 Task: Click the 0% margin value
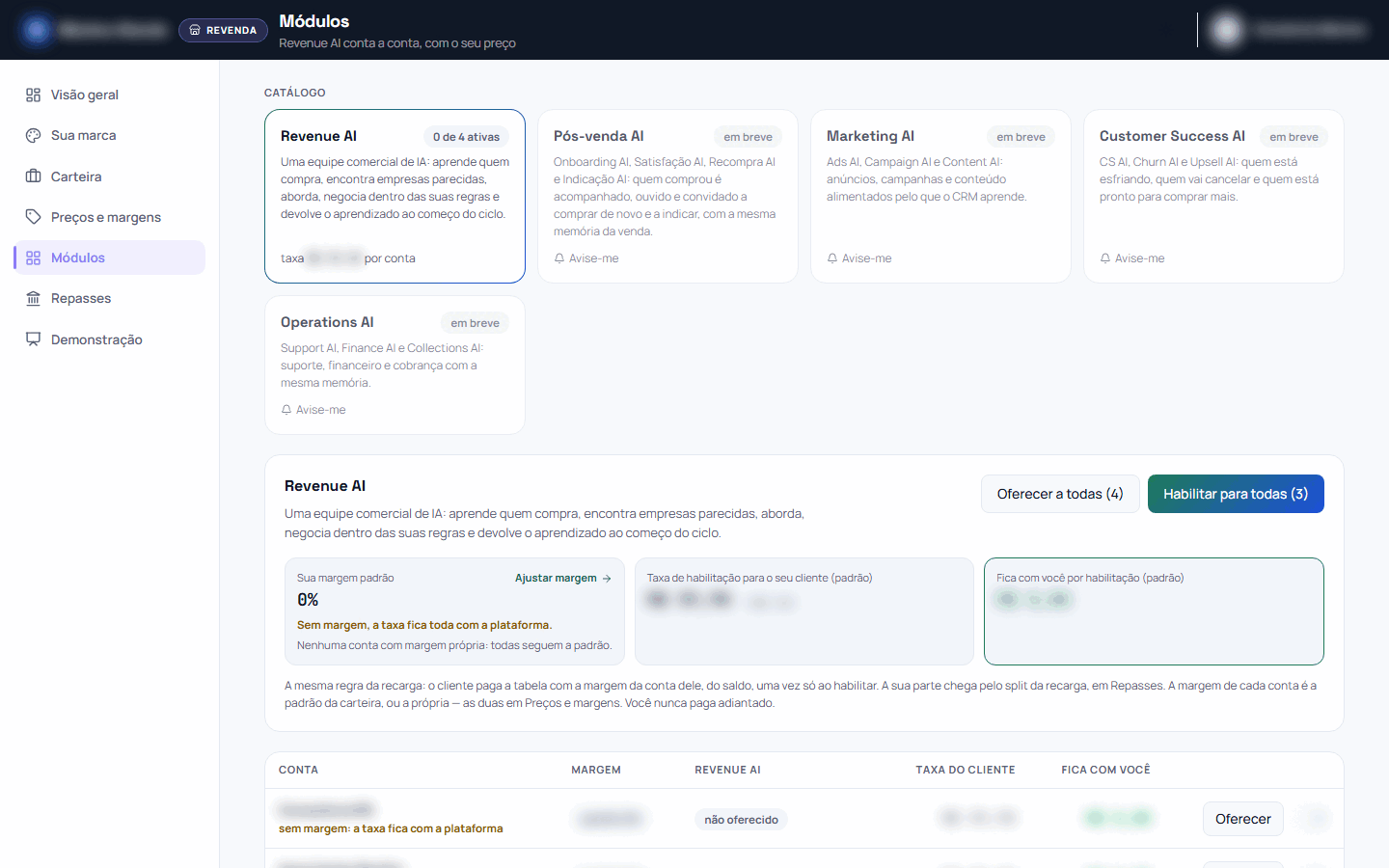pos(308,600)
